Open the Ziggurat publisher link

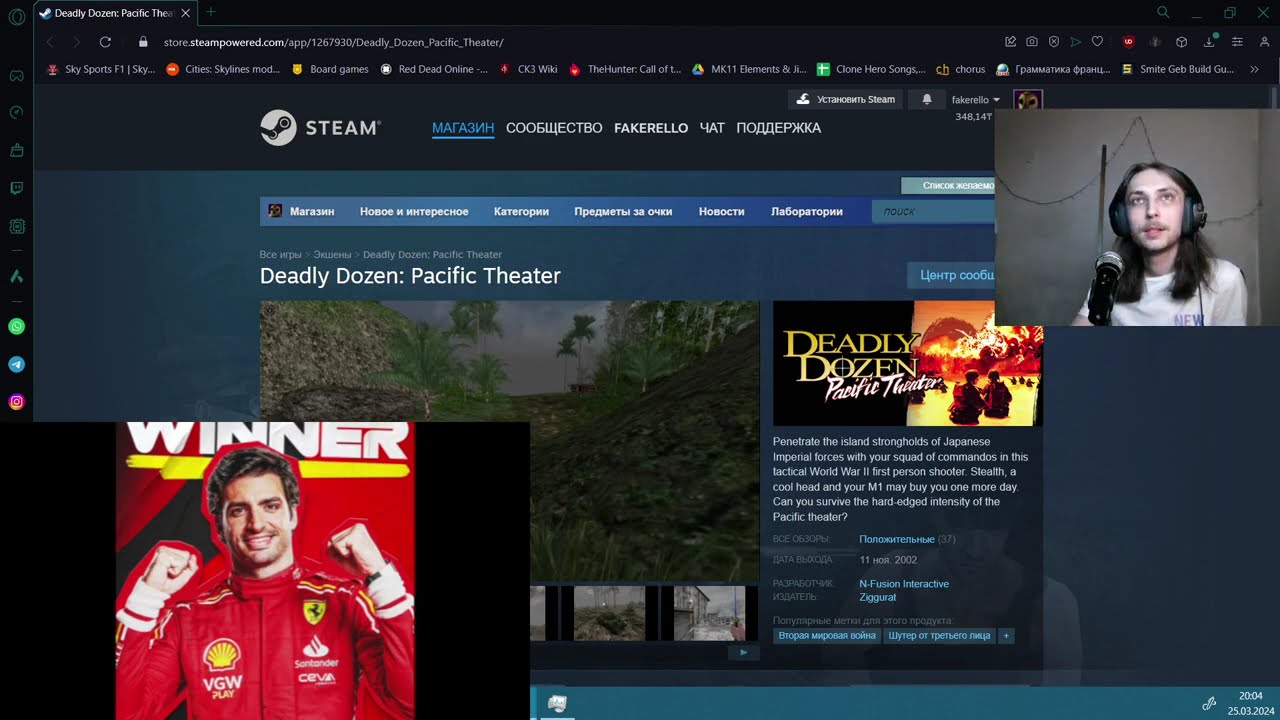pyautogui.click(x=878, y=597)
